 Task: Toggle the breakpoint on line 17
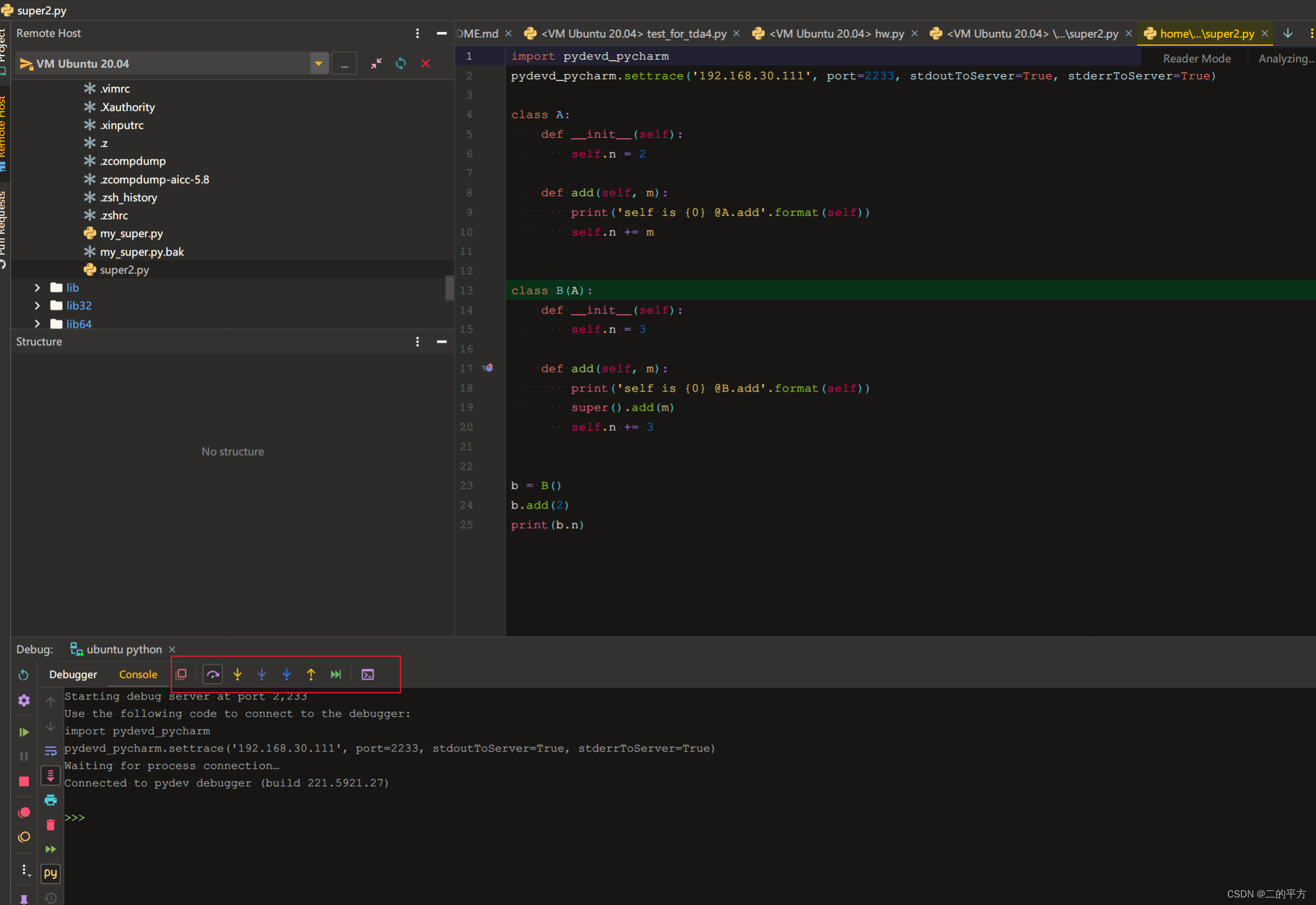pyautogui.click(x=488, y=368)
